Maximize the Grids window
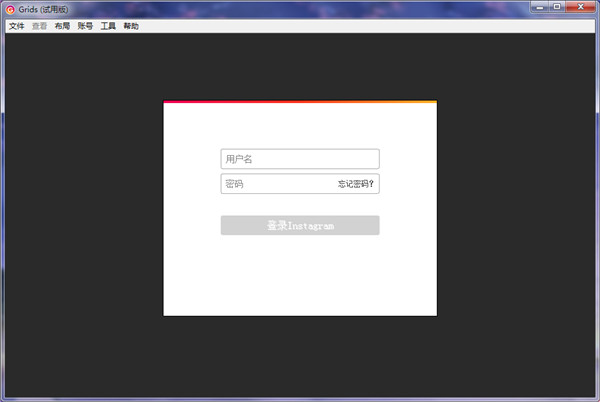The height and width of the screenshot is (402, 600). click(557, 7)
